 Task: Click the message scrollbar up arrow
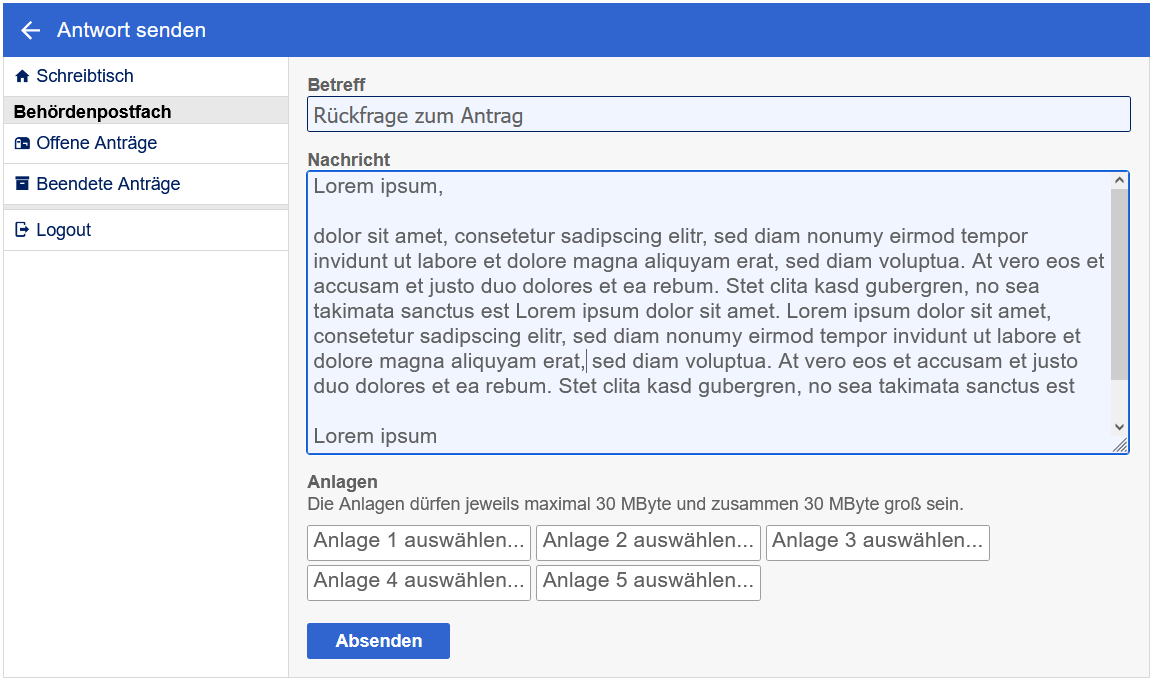(x=1119, y=181)
